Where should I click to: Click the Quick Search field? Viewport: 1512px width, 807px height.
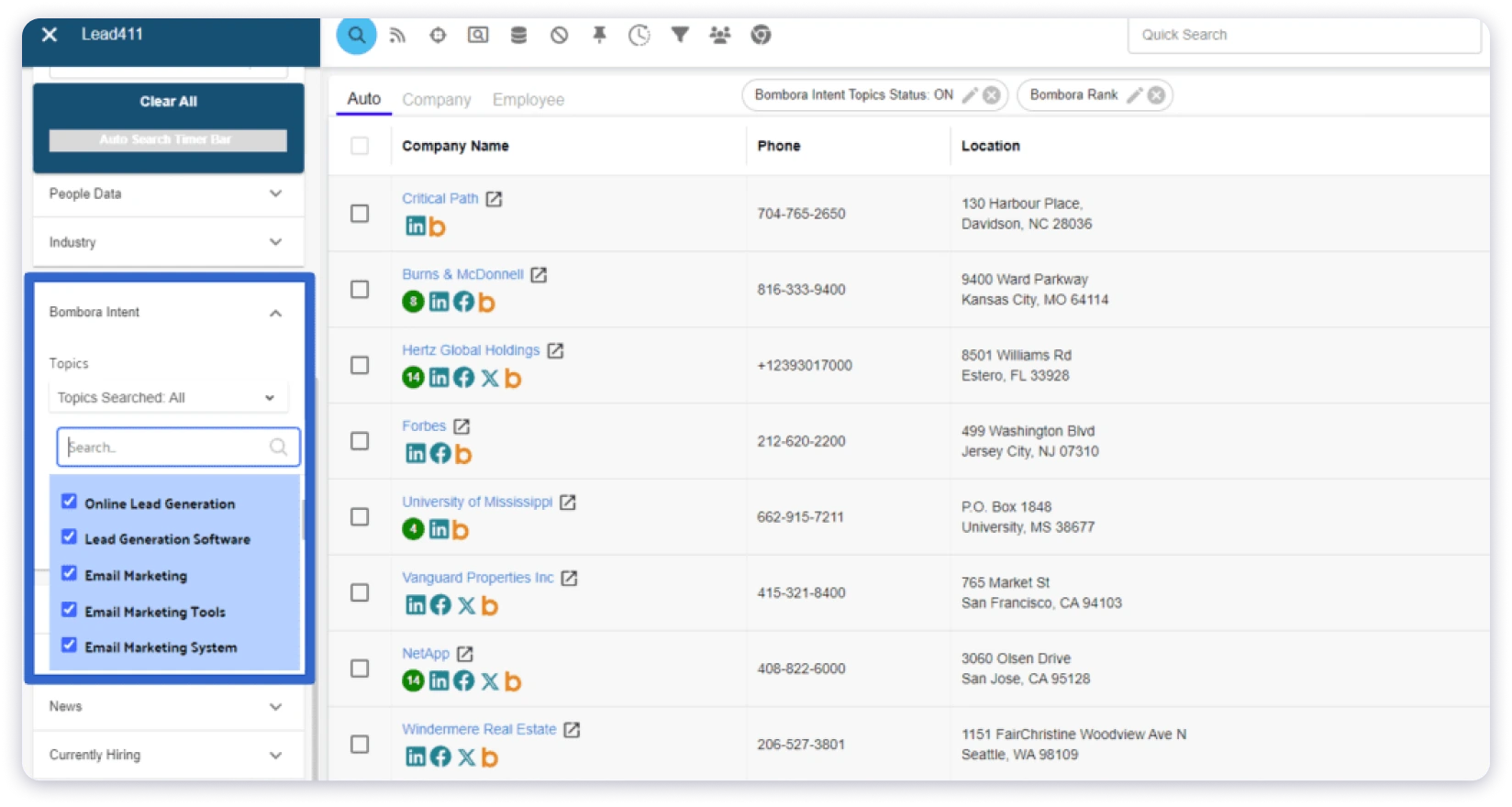tap(1304, 35)
